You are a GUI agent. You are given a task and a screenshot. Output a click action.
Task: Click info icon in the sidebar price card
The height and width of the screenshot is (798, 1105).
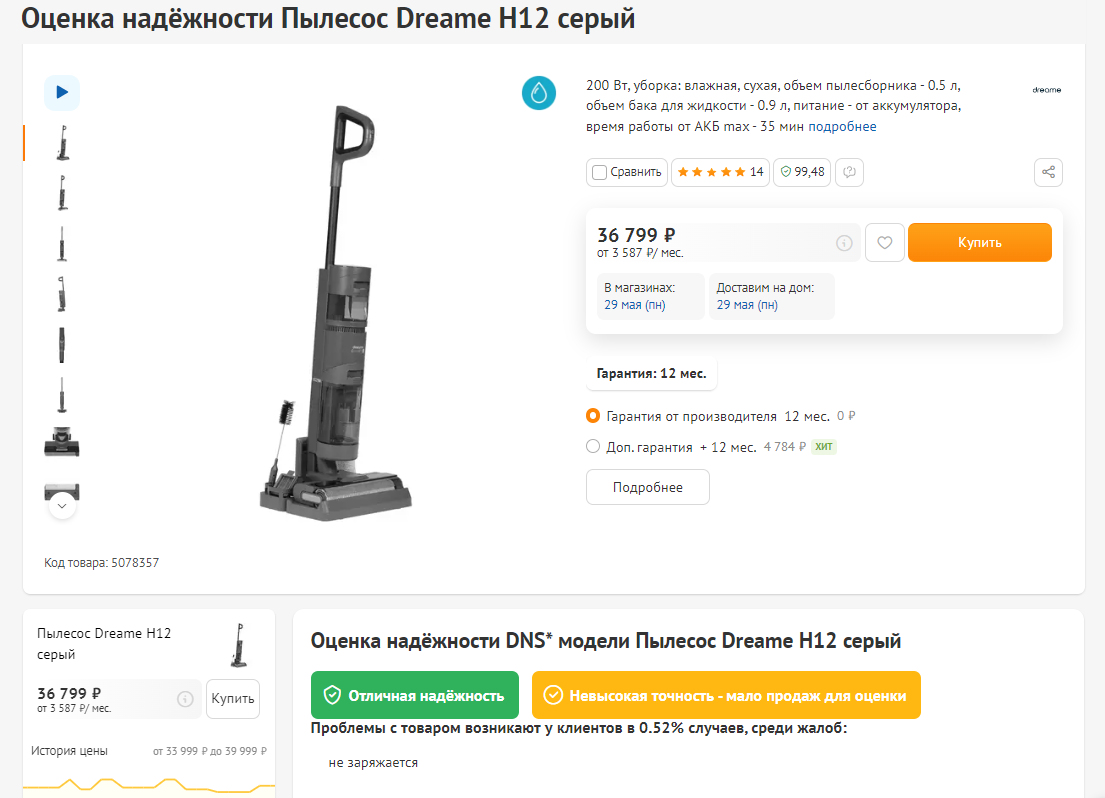tap(185, 699)
